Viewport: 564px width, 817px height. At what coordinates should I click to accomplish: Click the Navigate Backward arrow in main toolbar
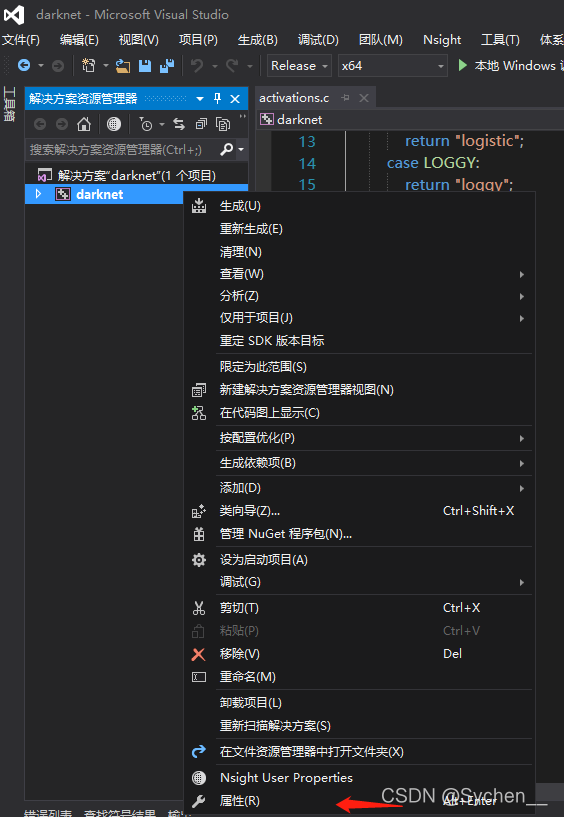[24, 66]
